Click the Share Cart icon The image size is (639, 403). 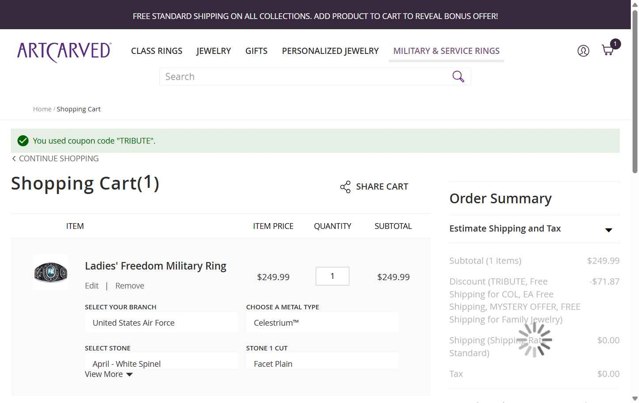345,187
